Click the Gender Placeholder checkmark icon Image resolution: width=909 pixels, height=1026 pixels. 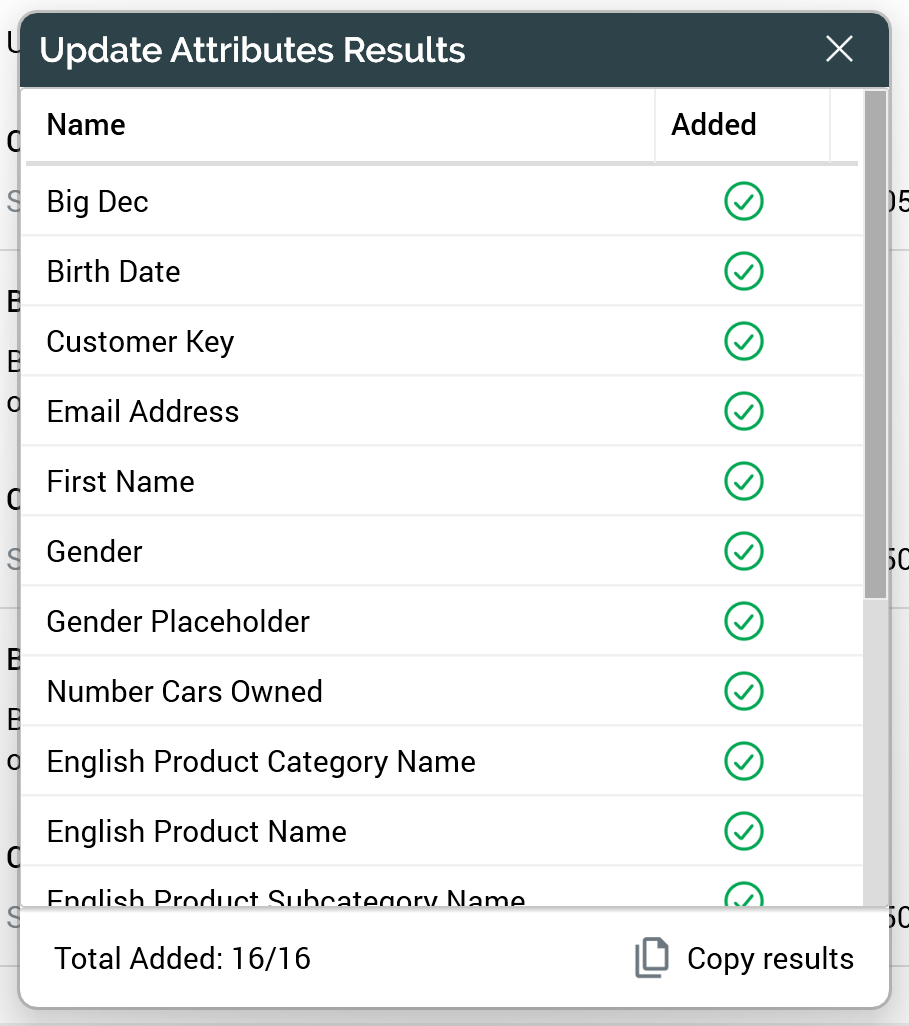(x=743, y=621)
